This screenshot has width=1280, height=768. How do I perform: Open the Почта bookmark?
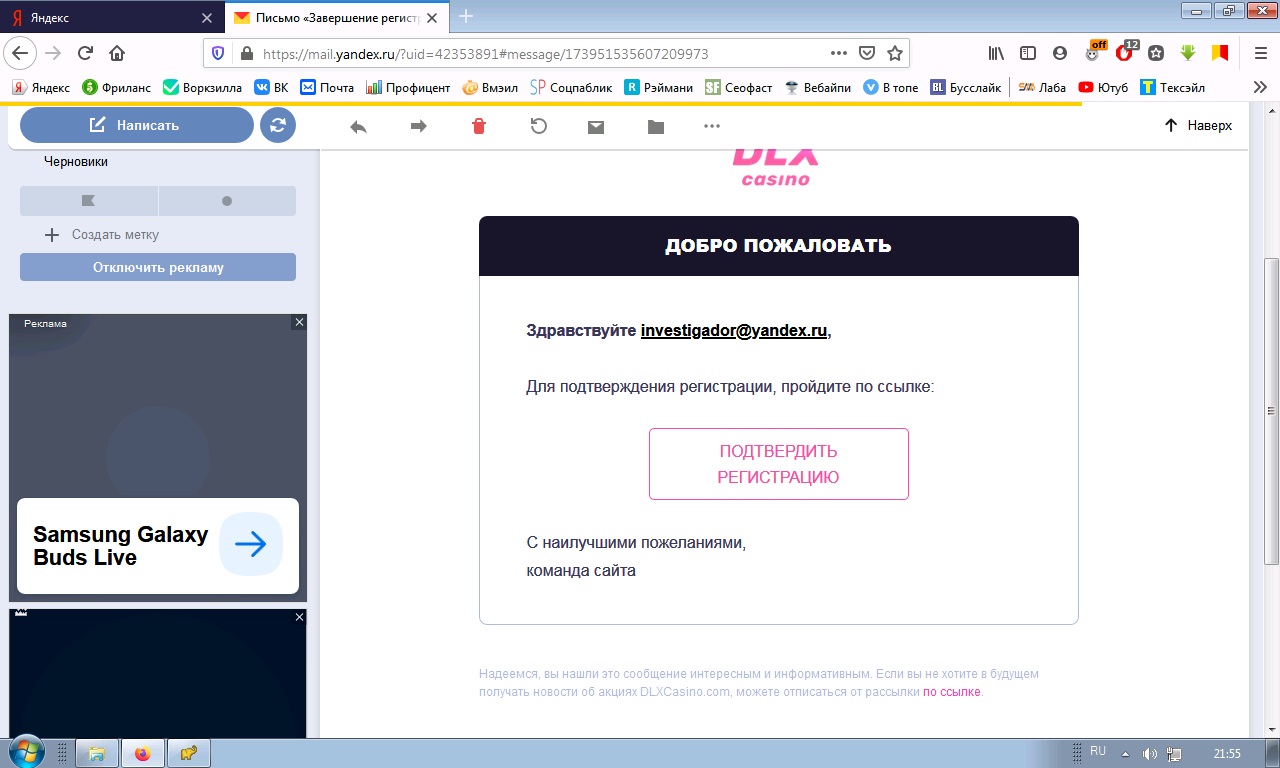coord(328,87)
